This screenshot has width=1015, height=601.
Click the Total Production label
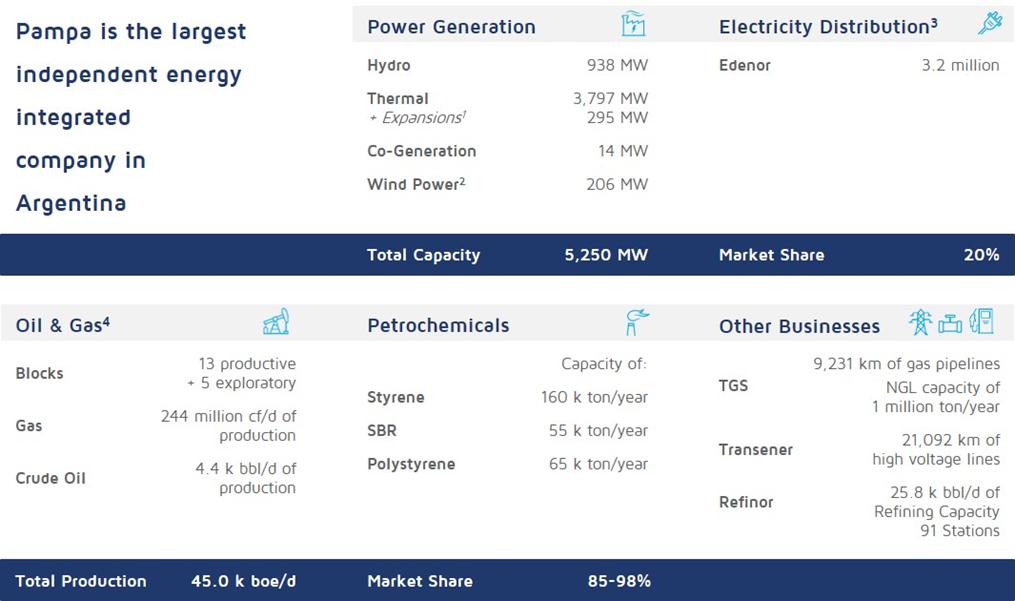tap(81, 581)
